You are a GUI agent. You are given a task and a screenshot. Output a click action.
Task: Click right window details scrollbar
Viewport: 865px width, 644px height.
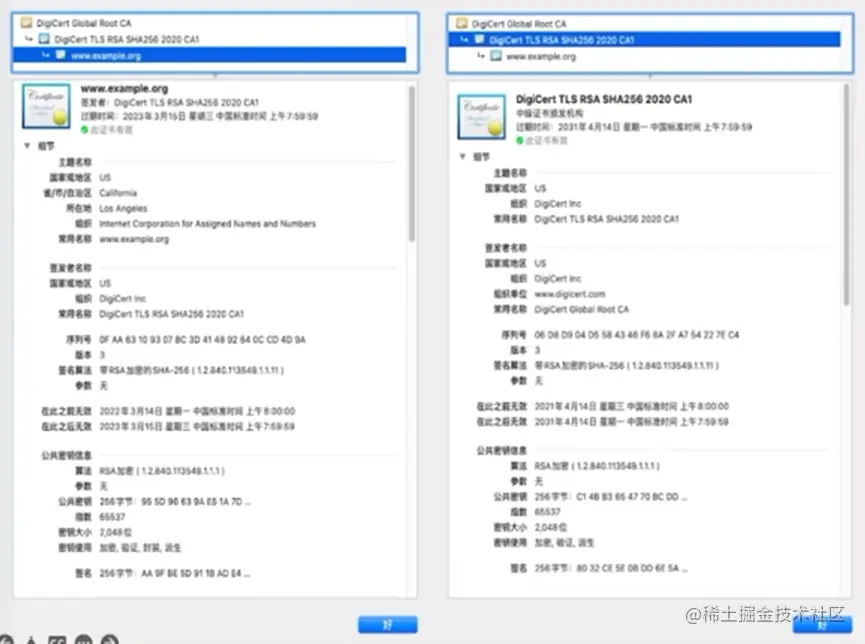[847, 195]
